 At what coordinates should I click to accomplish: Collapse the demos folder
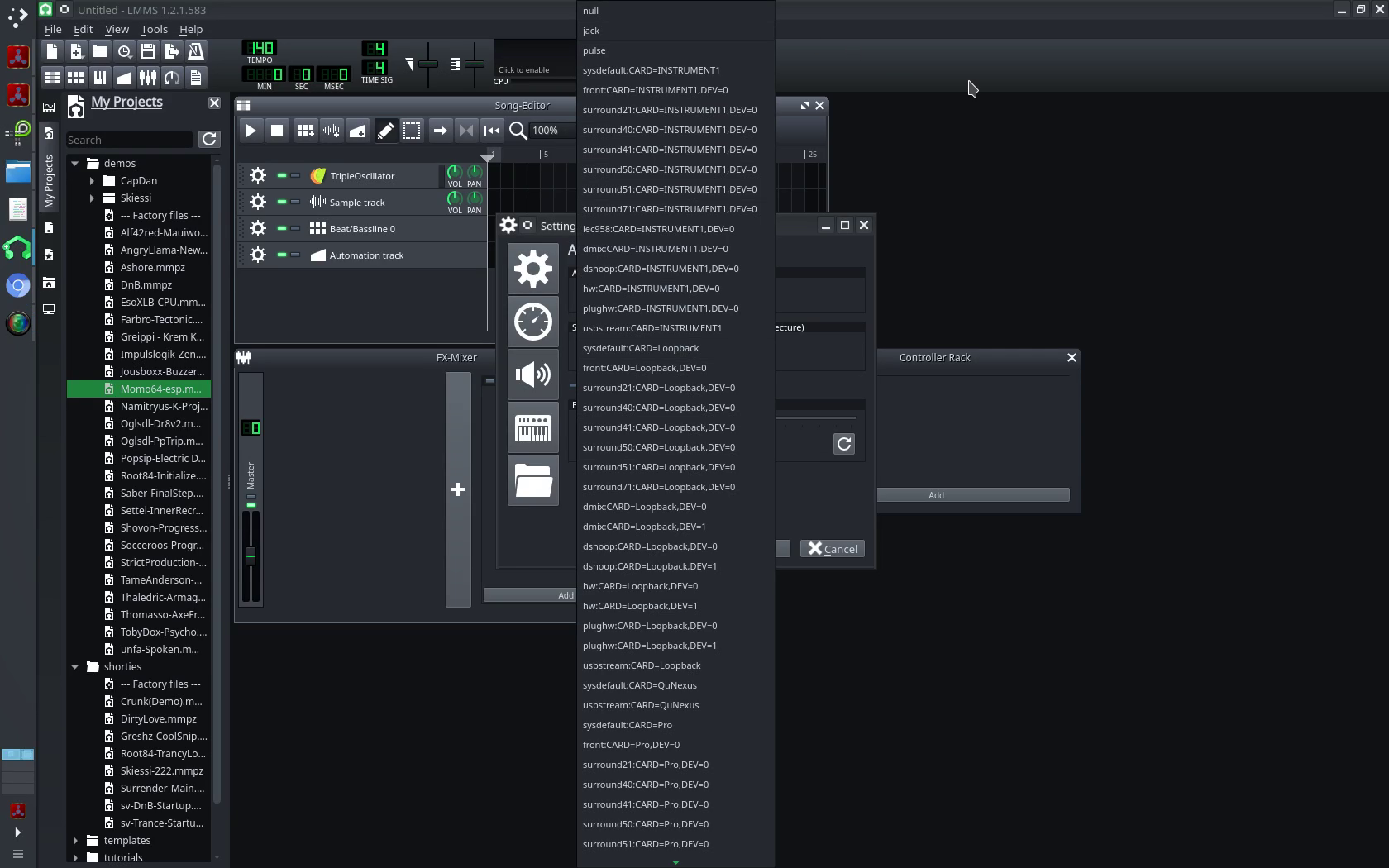click(75, 164)
